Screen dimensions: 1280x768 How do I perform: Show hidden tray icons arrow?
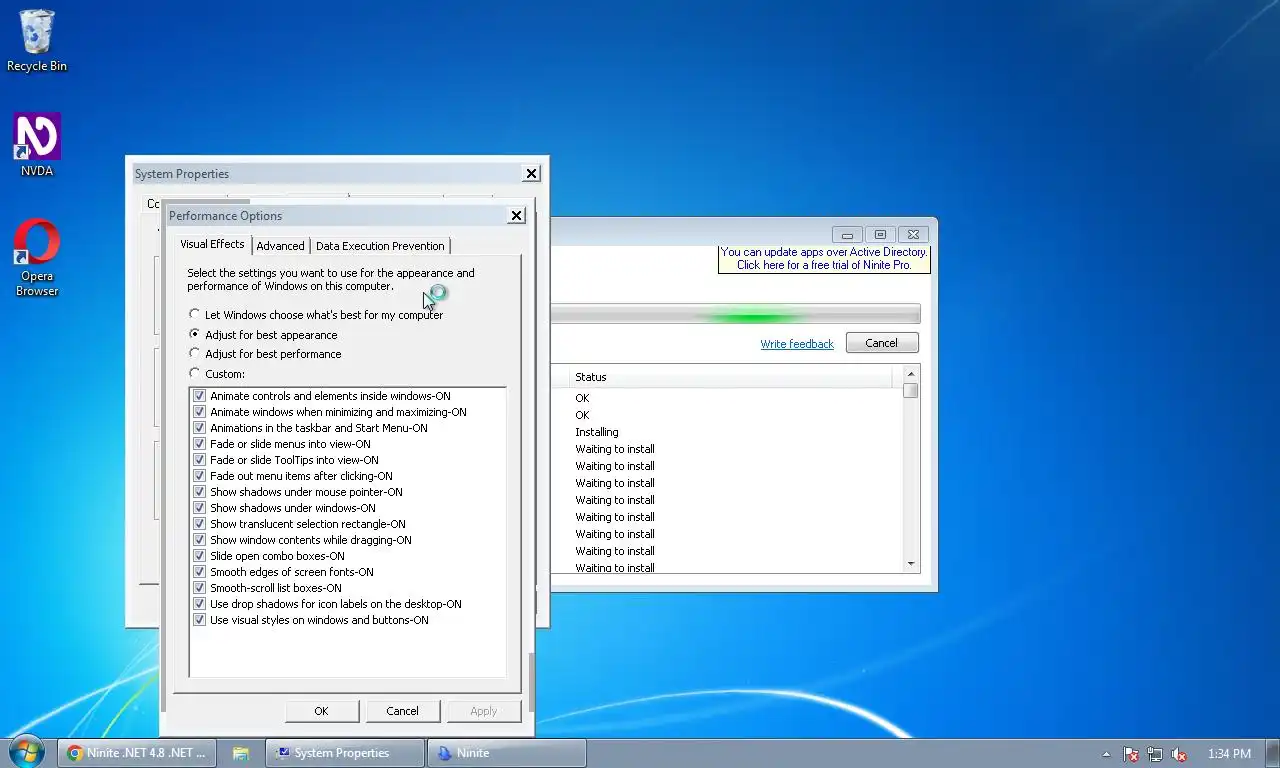coord(1106,754)
